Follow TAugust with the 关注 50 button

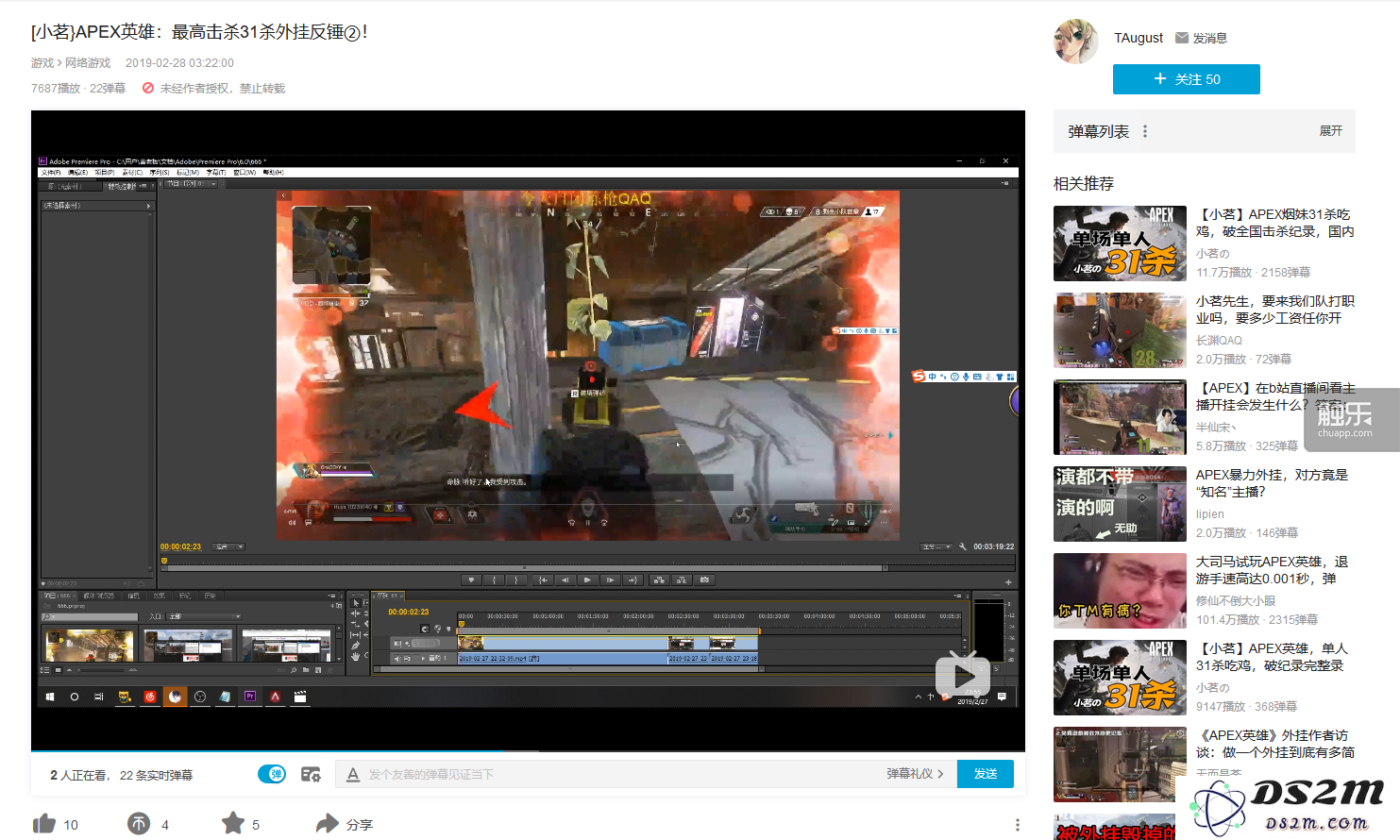click(x=1187, y=79)
